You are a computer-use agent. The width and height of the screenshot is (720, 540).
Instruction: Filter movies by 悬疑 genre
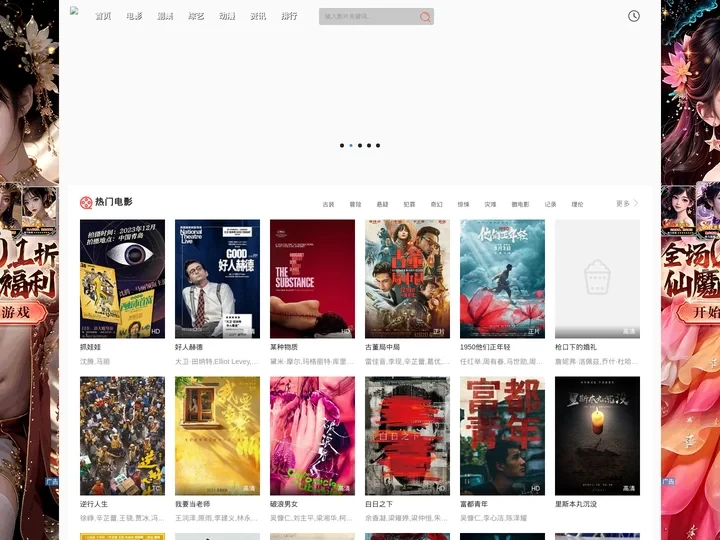coord(382,204)
